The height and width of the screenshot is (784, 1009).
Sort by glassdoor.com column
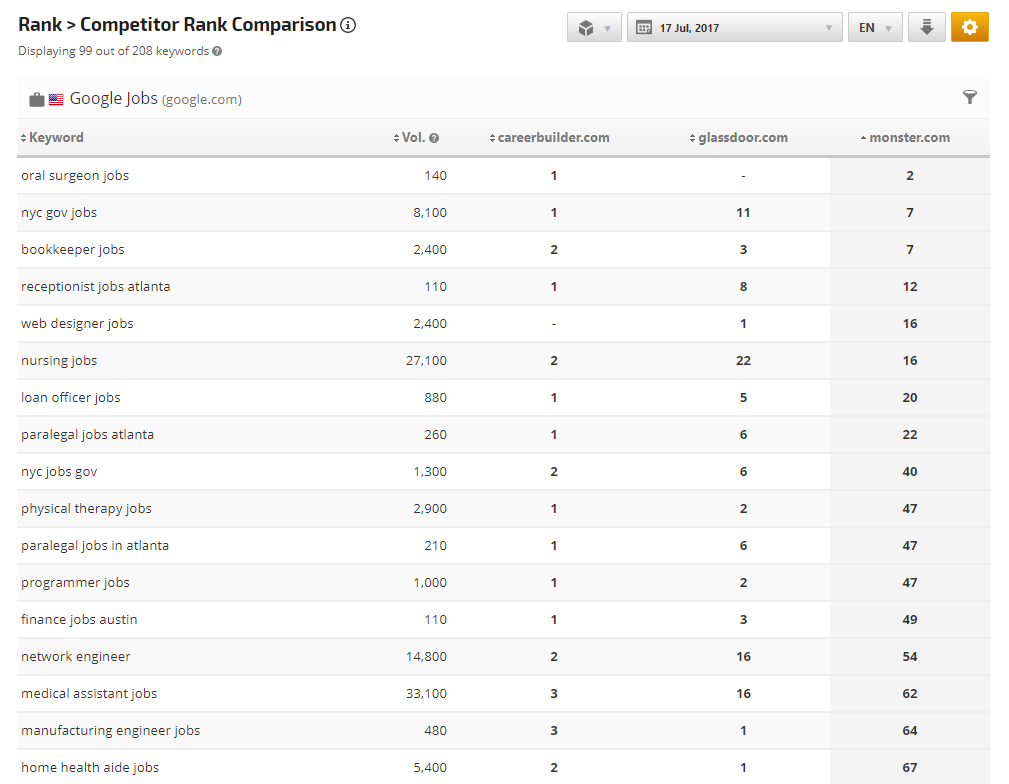point(743,138)
